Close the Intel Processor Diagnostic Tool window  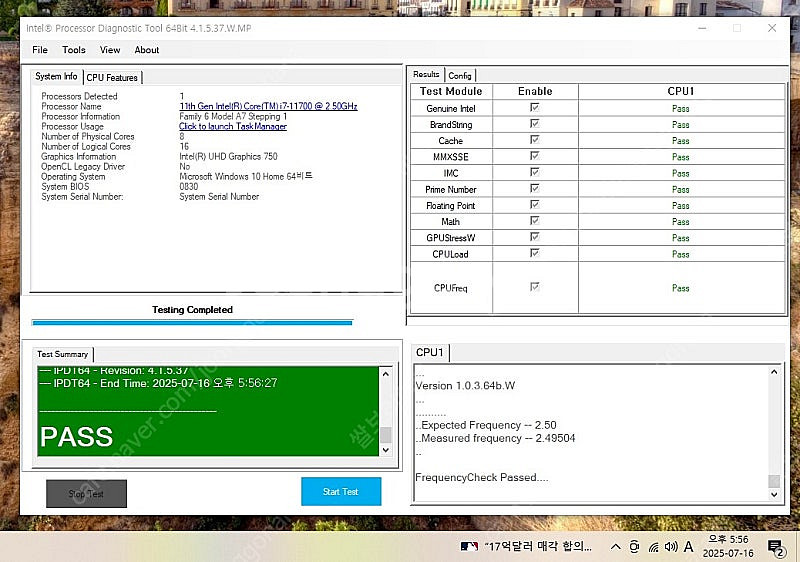tap(772, 28)
